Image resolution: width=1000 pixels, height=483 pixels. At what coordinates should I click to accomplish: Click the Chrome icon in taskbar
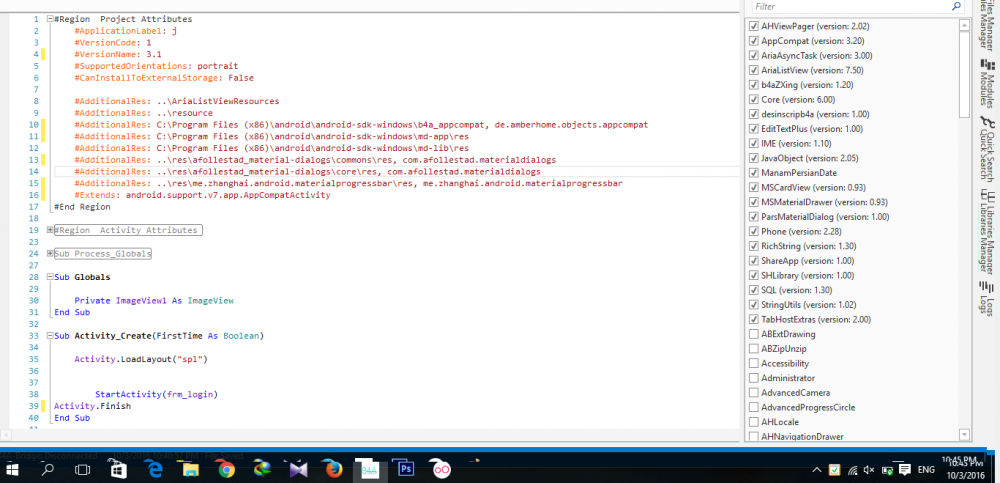coord(227,468)
